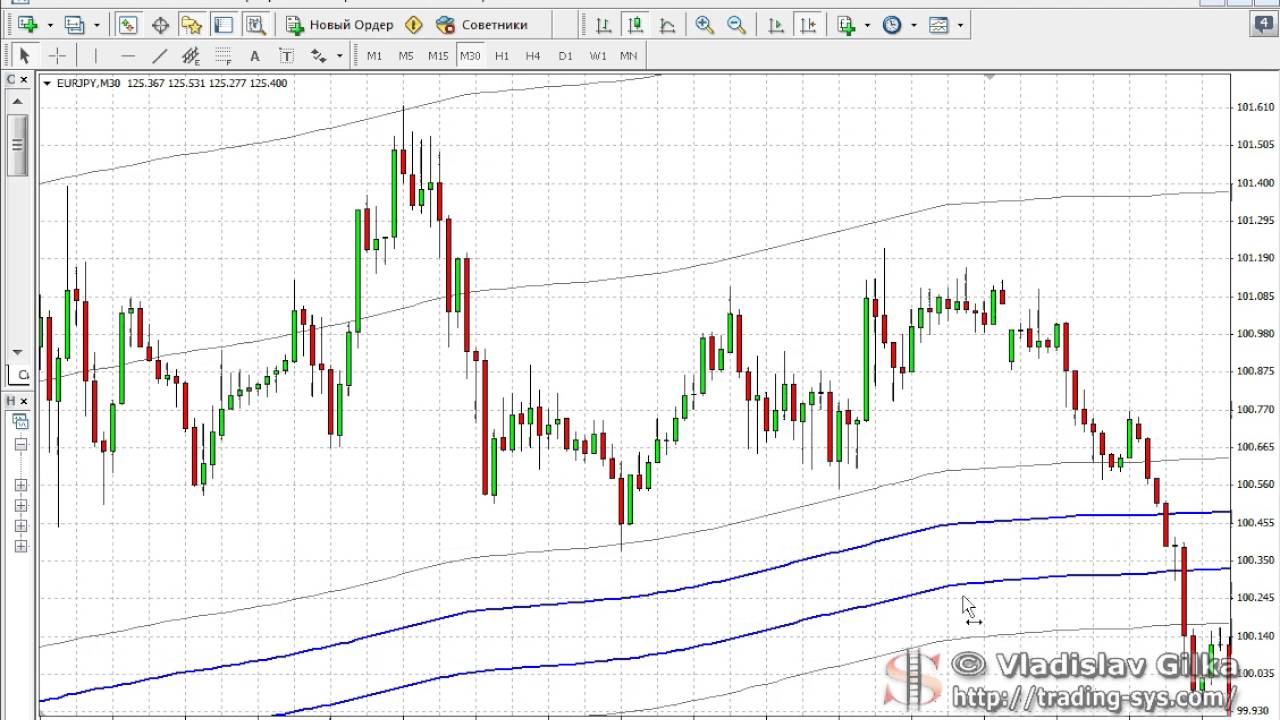The image size is (1280, 720).
Task: Collapse the Navigator root tree node
Action: click(x=20, y=444)
